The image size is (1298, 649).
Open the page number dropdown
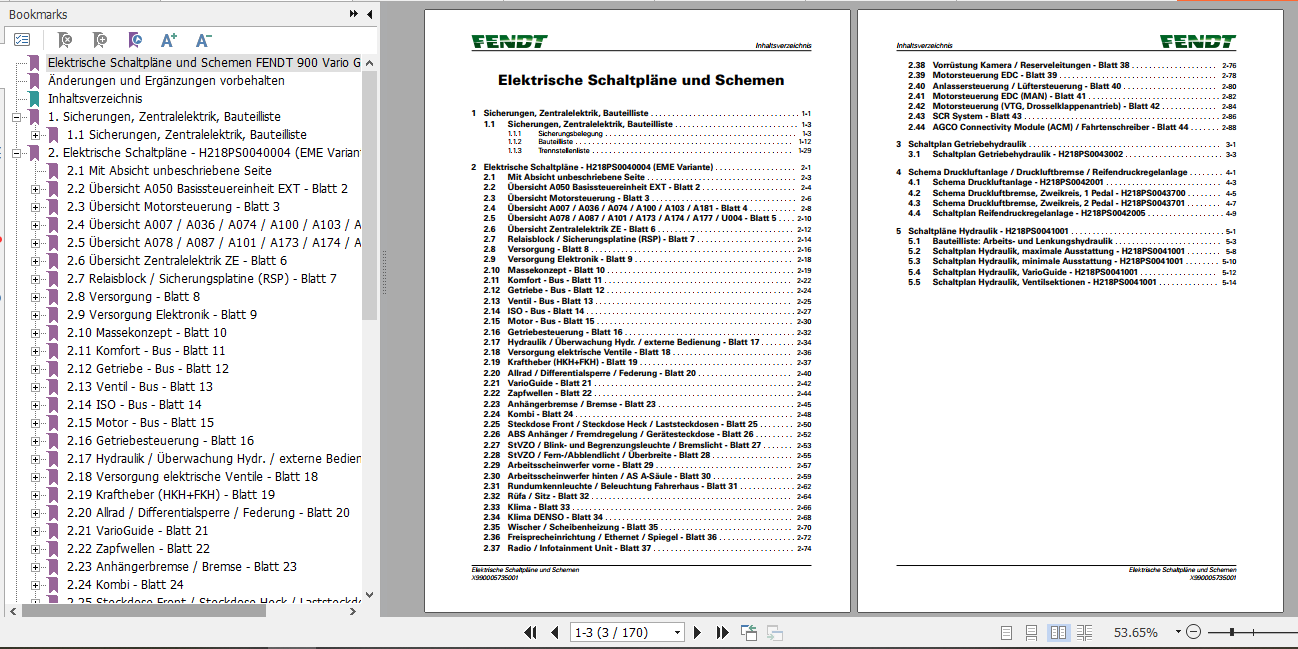[x=677, y=632]
